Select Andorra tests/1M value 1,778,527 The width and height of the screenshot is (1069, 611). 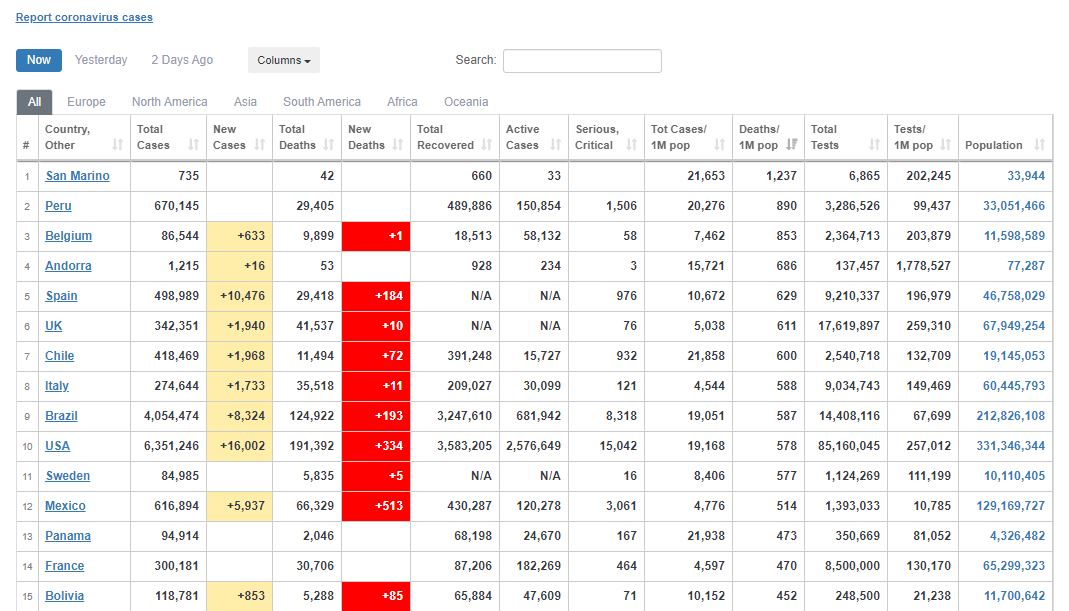(923, 265)
